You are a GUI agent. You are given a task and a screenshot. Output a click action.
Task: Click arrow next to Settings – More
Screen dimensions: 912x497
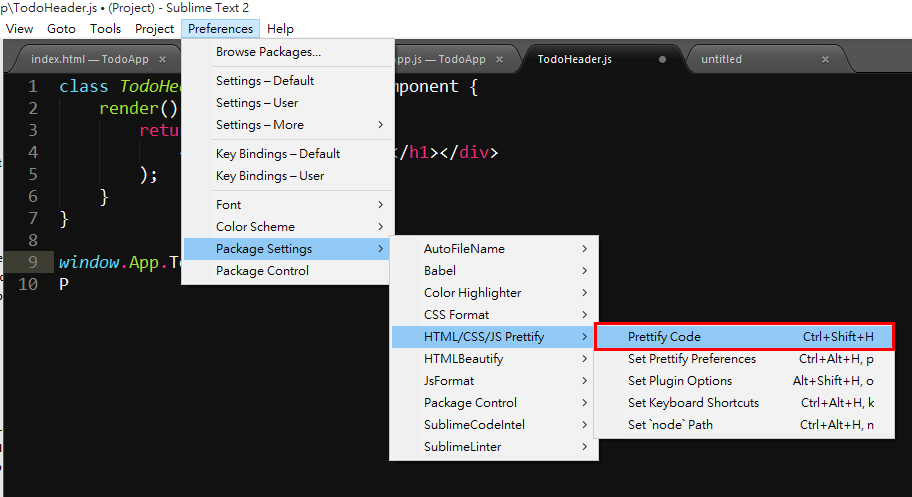380,125
